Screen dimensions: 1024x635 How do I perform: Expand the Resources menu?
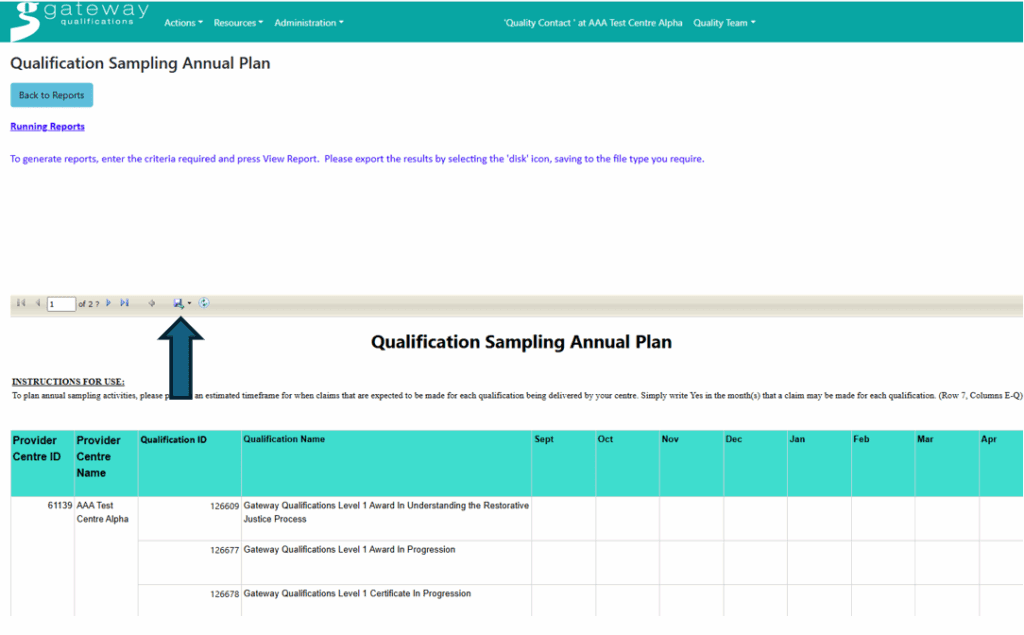238,23
